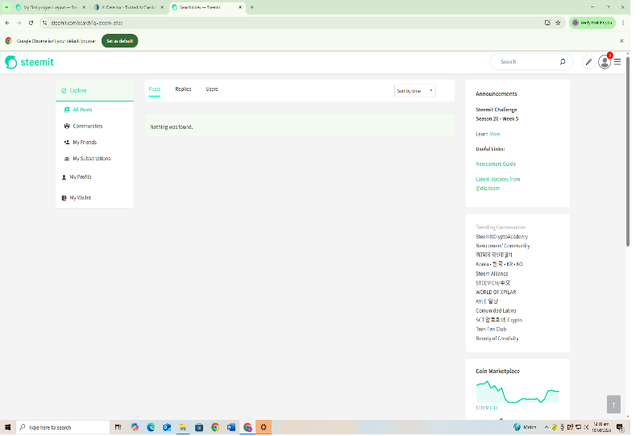Open Communities in the sidebar
The height and width of the screenshot is (436, 640).
tap(83, 126)
